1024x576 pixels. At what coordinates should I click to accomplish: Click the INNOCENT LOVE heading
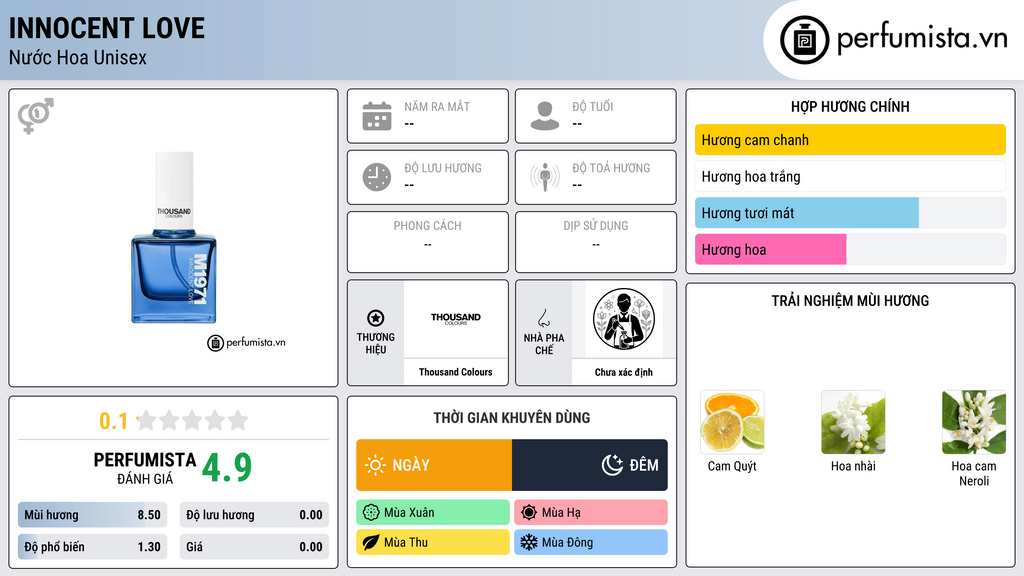(106, 28)
